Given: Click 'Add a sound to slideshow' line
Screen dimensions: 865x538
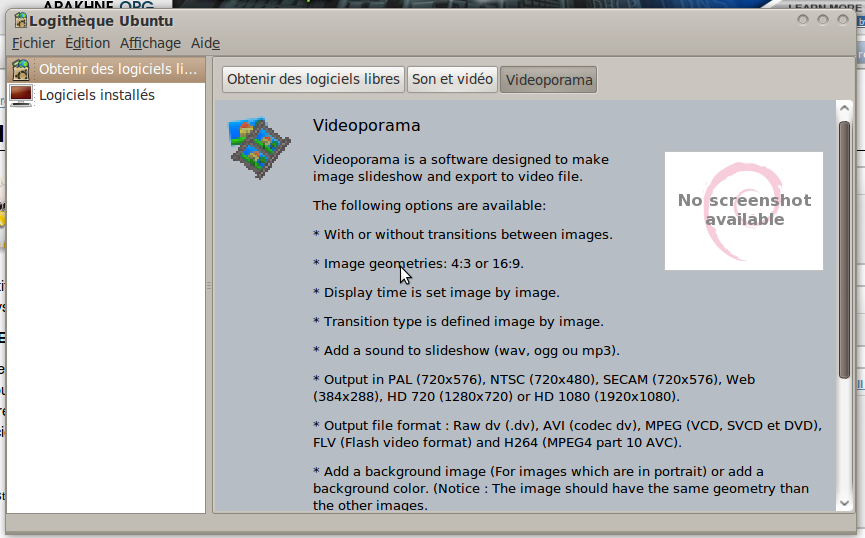Looking at the screenshot, I should [x=467, y=351].
